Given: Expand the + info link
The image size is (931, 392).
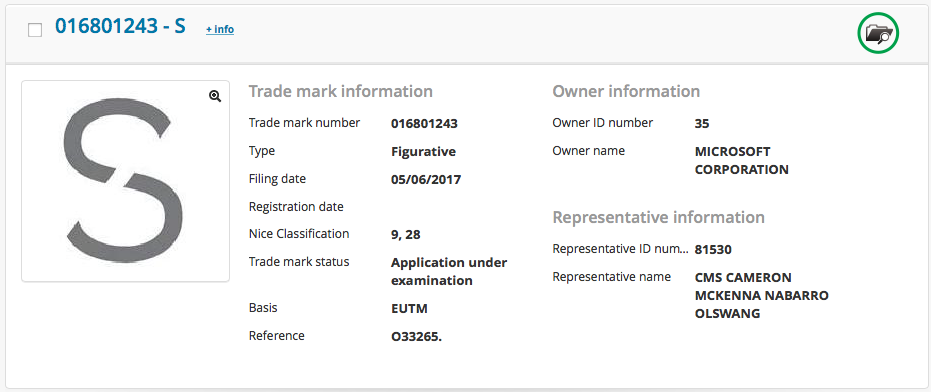Looking at the screenshot, I should tap(220, 29).
